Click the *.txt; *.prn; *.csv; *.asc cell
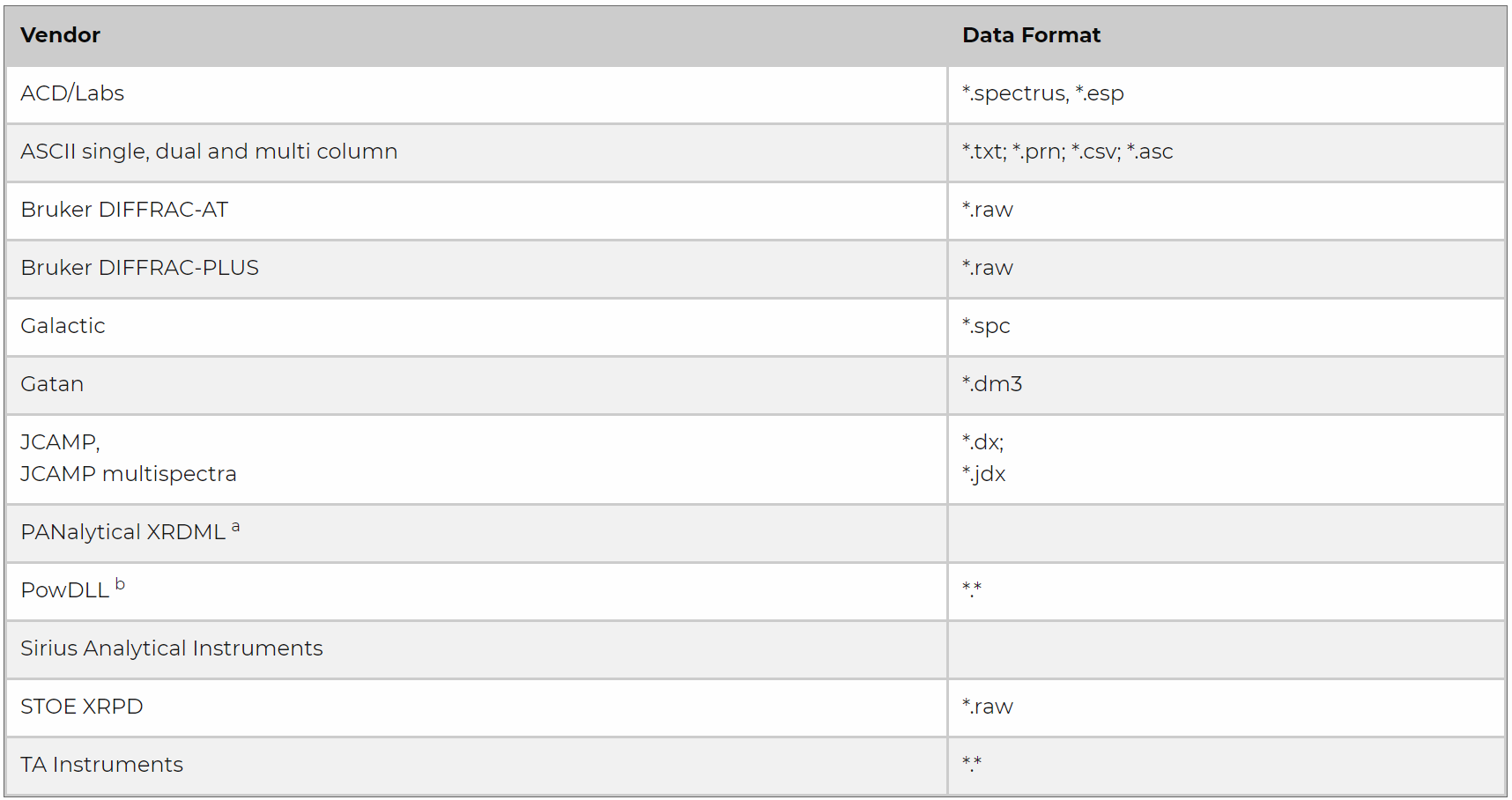1512x800 pixels. point(1067,152)
